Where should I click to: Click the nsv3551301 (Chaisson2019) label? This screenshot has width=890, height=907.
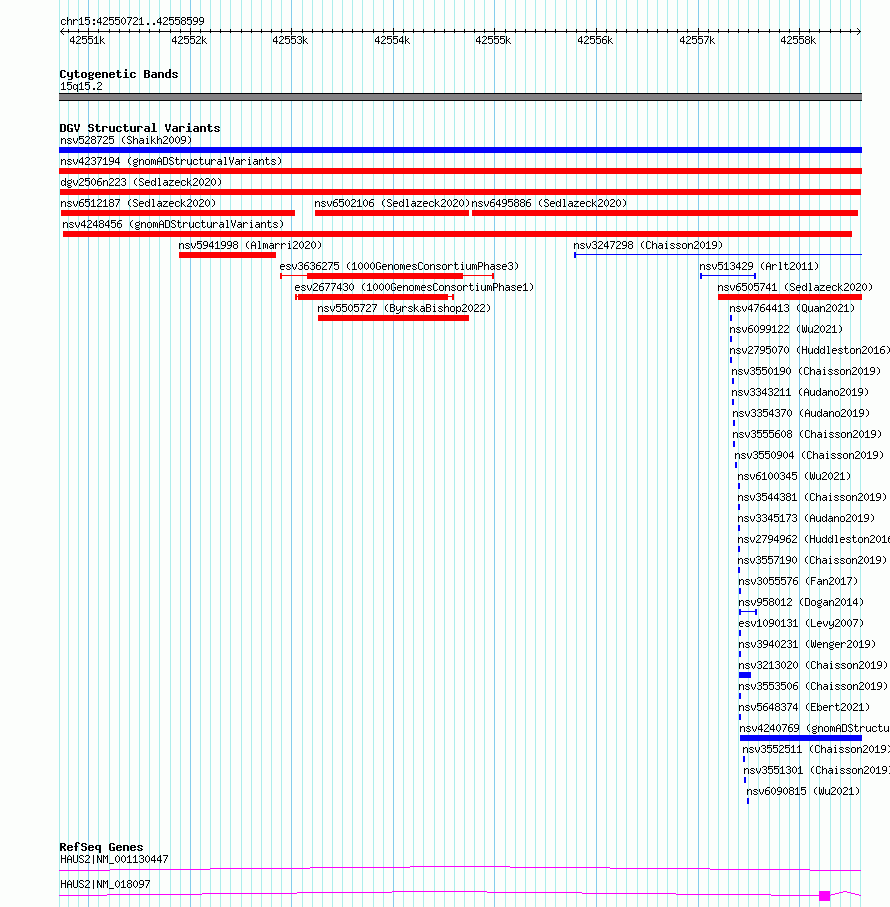[x=817, y=770]
